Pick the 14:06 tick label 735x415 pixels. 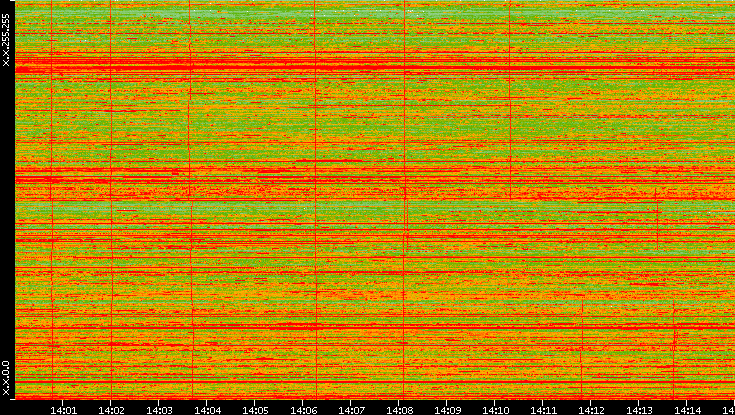pyautogui.click(x=303, y=410)
